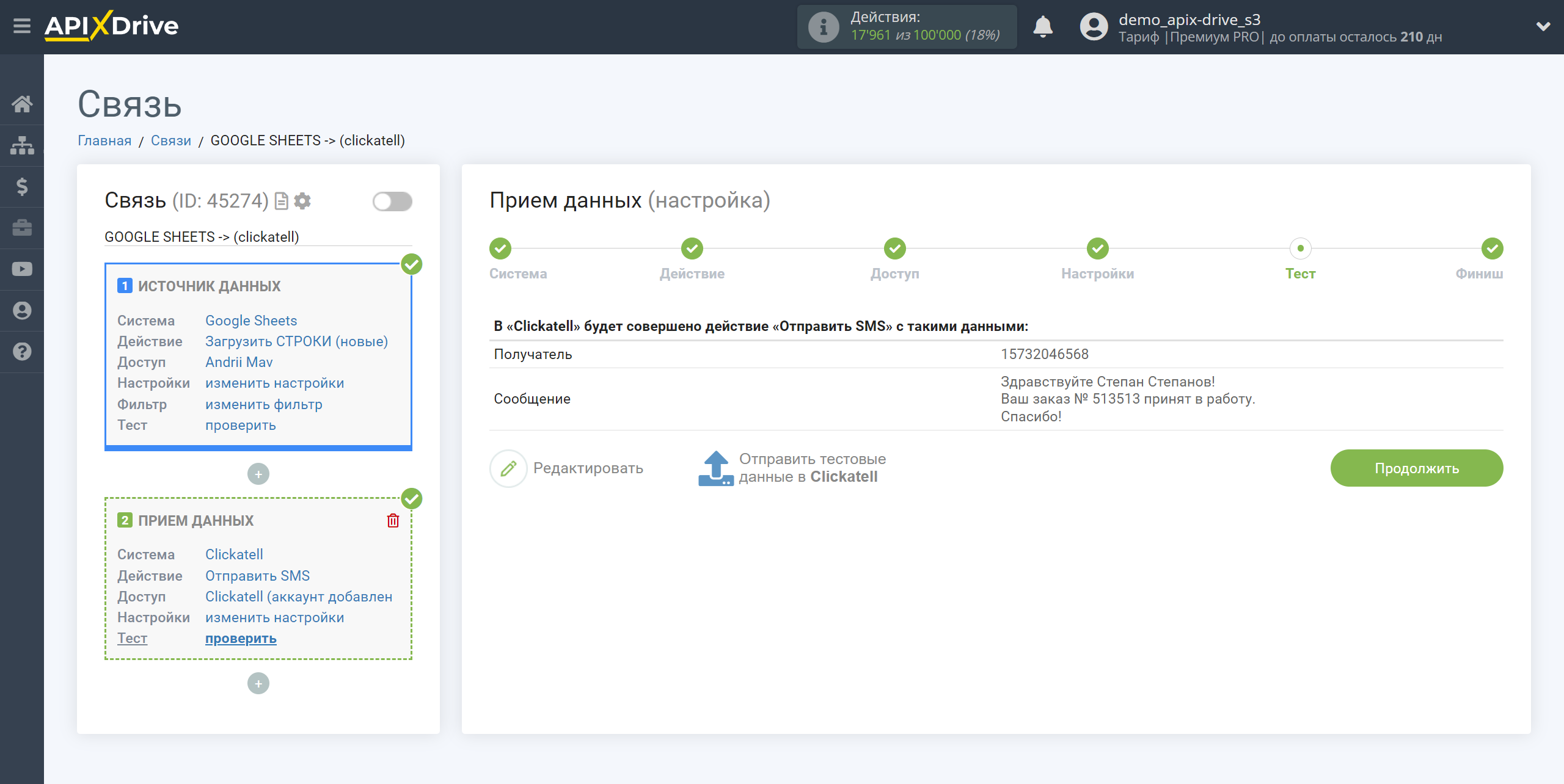Open Главная breadcrumb link
Viewport: 1564px width, 784px height.
(104, 140)
